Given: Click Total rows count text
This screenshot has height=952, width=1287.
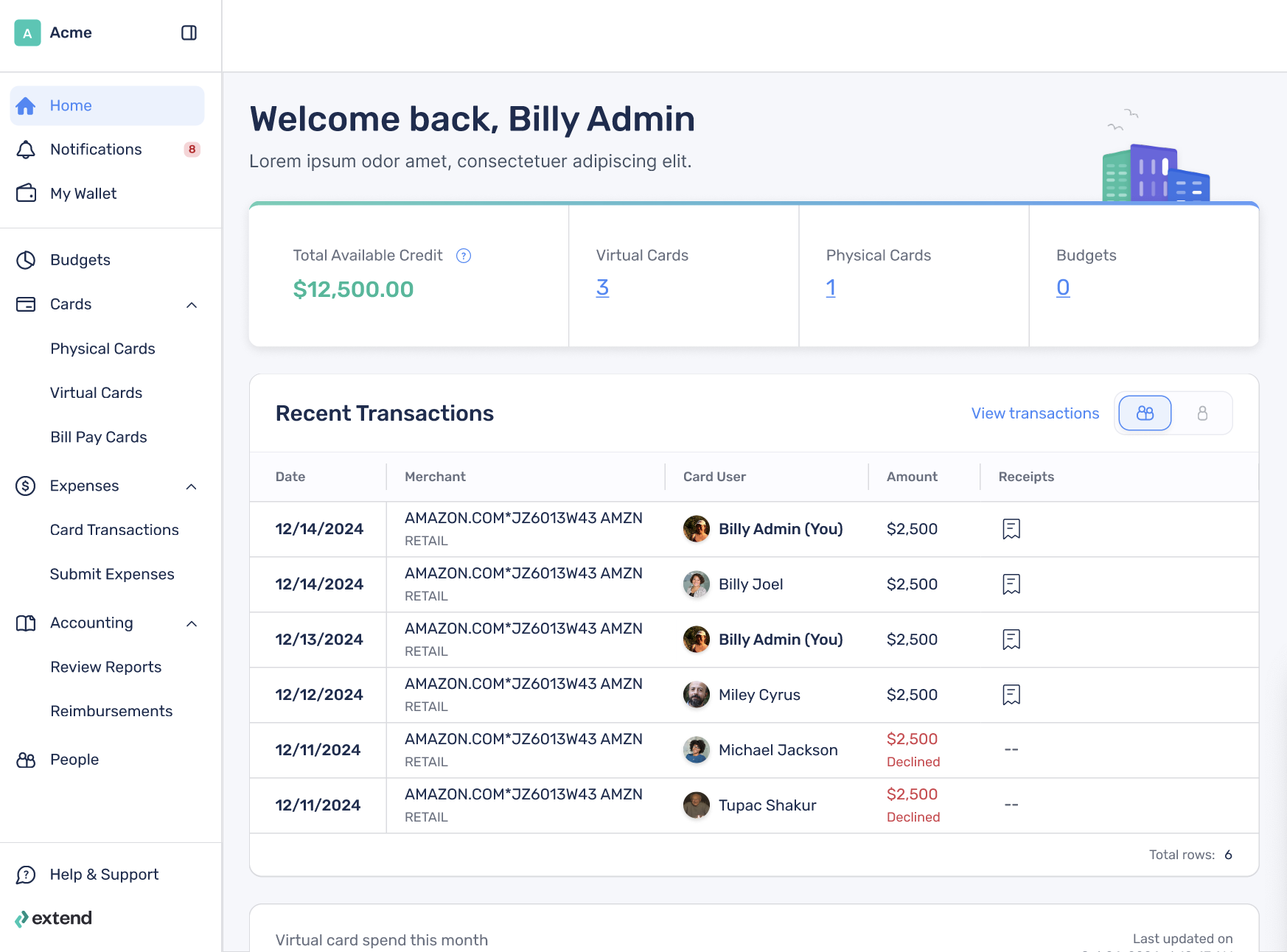Looking at the screenshot, I should (1190, 855).
